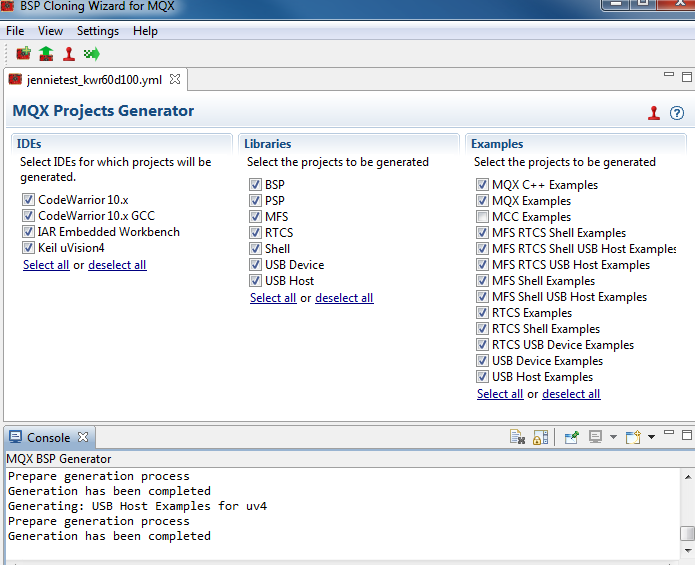Open the Help menu

[145, 31]
